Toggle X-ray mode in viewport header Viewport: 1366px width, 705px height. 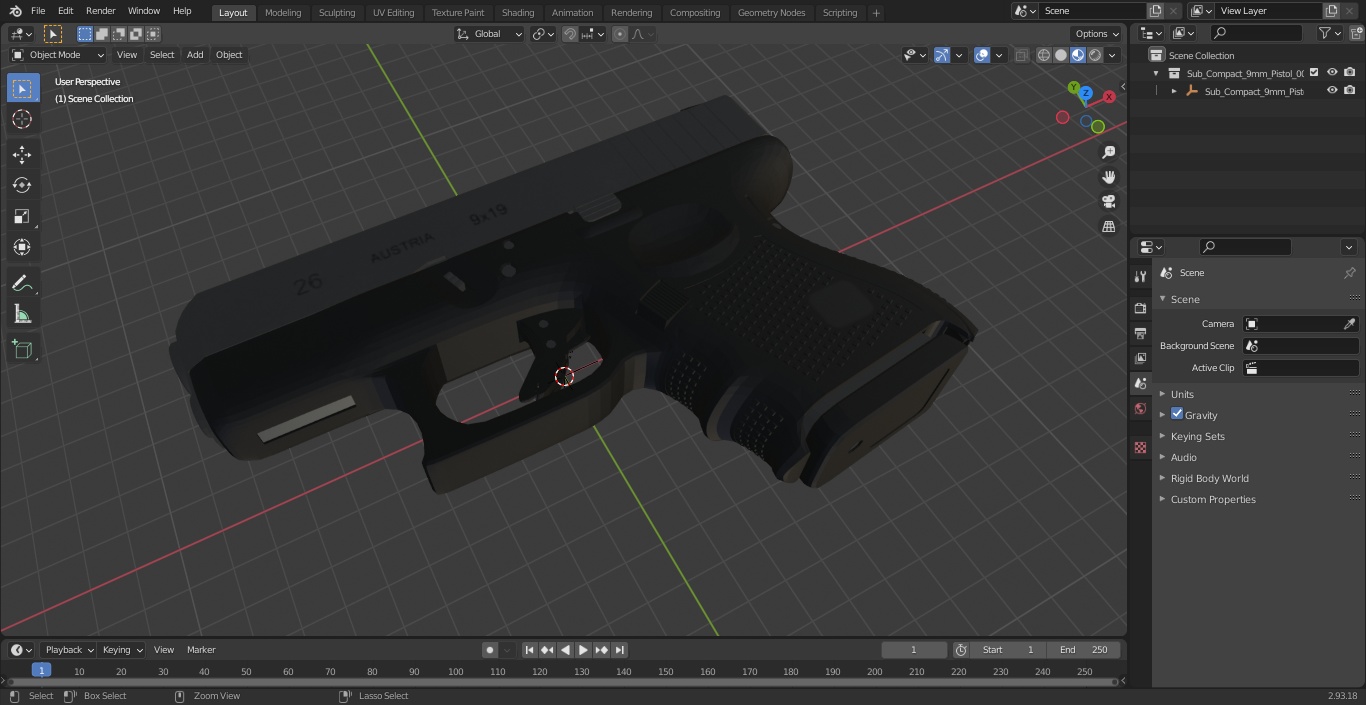pos(1021,55)
